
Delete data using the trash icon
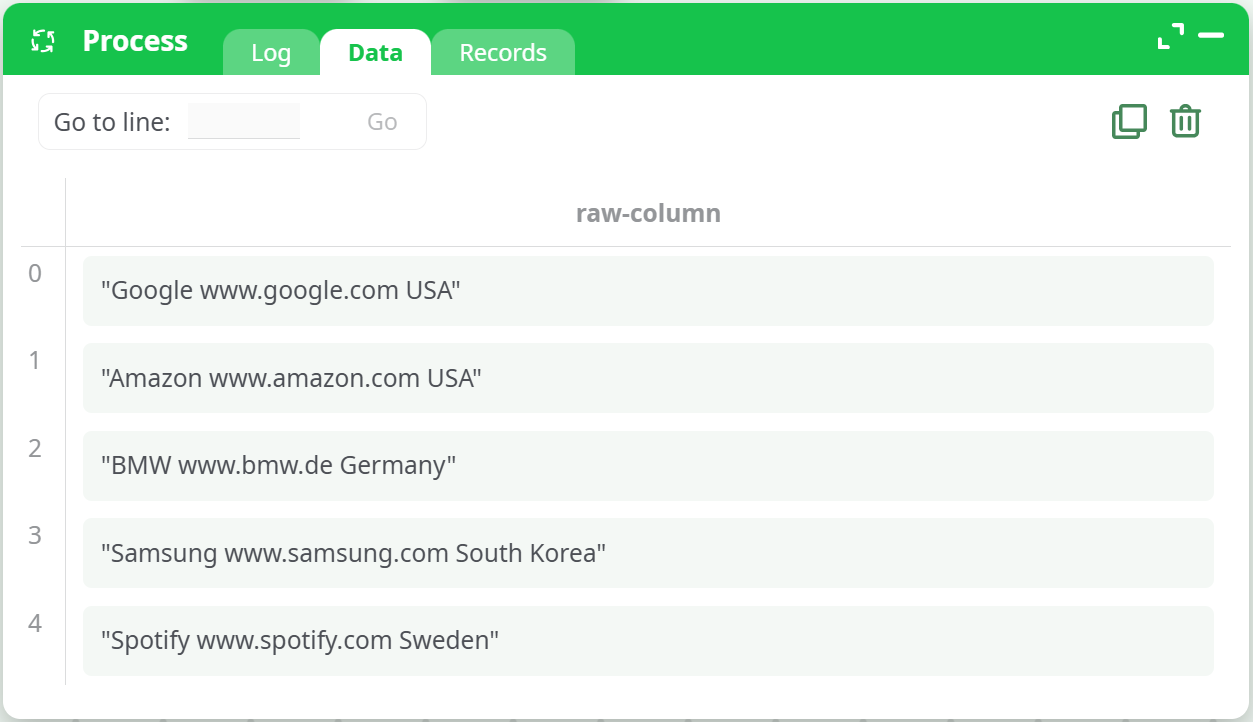coord(1185,122)
